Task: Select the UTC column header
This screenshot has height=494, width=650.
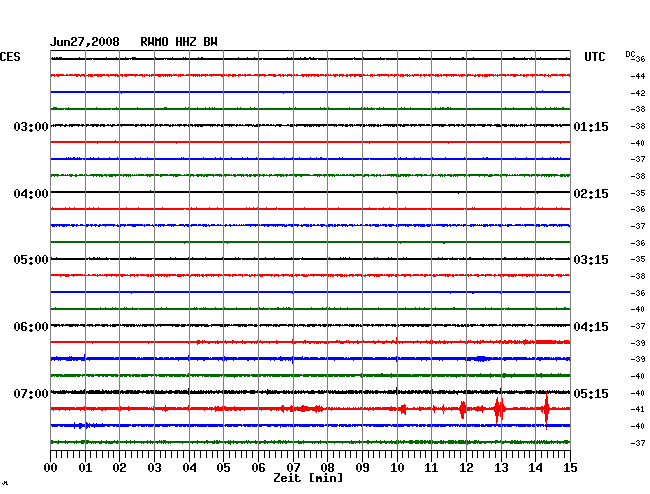Action: coord(594,57)
